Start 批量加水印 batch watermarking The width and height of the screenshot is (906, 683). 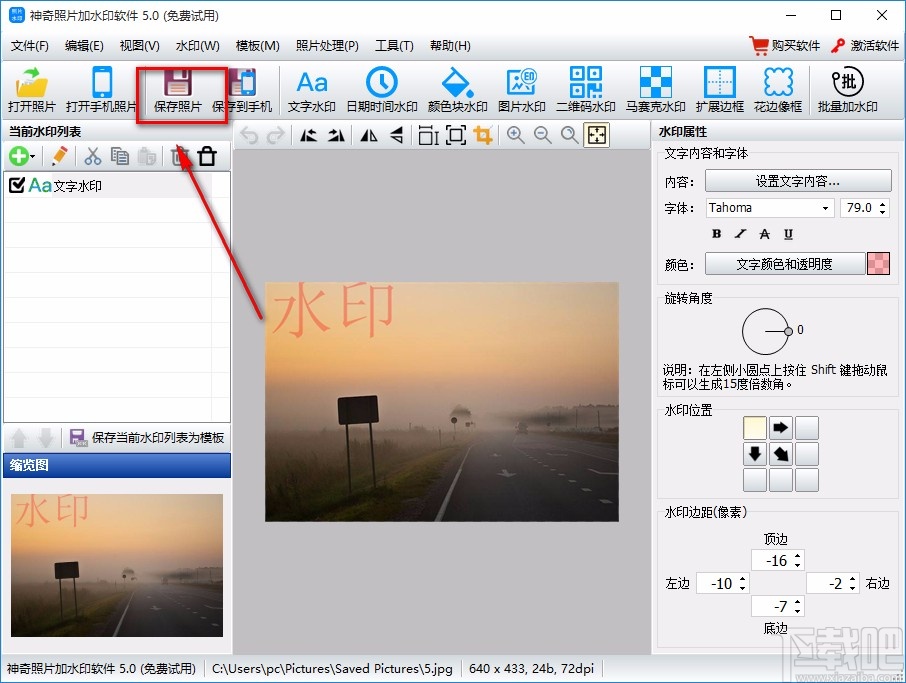847,90
